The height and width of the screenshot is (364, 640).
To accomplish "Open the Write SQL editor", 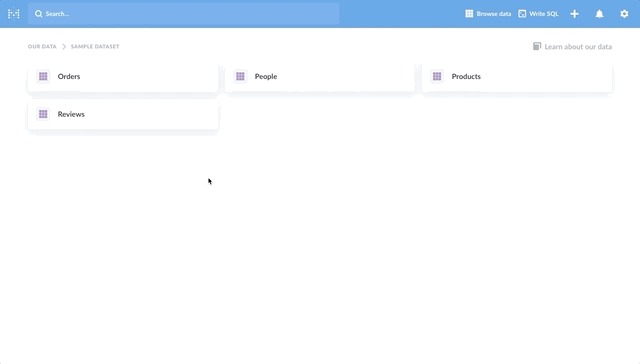I will tap(538, 14).
